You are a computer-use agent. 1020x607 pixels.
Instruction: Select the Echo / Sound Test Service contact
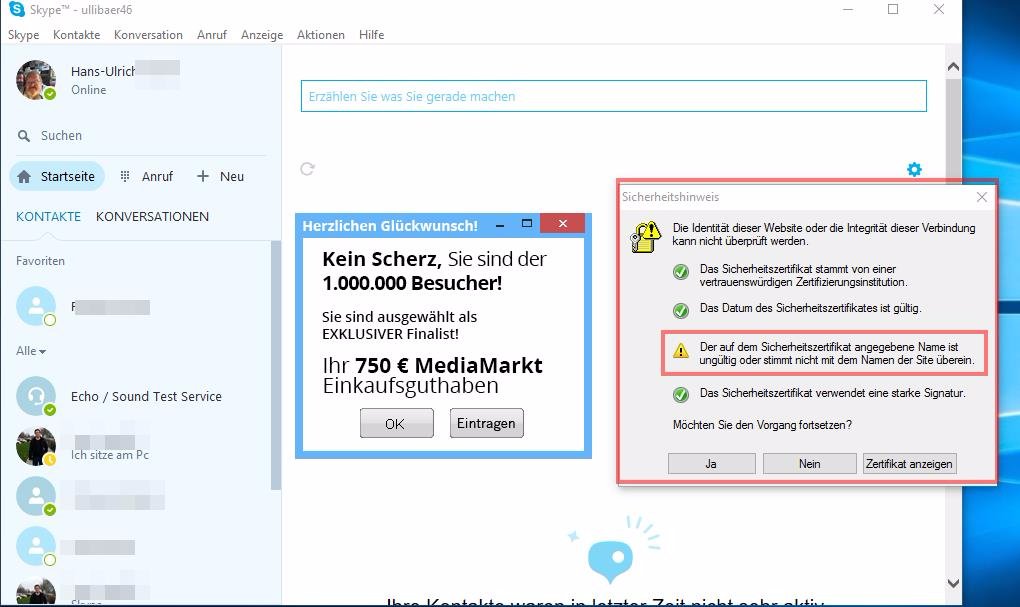[x=139, y=396]
